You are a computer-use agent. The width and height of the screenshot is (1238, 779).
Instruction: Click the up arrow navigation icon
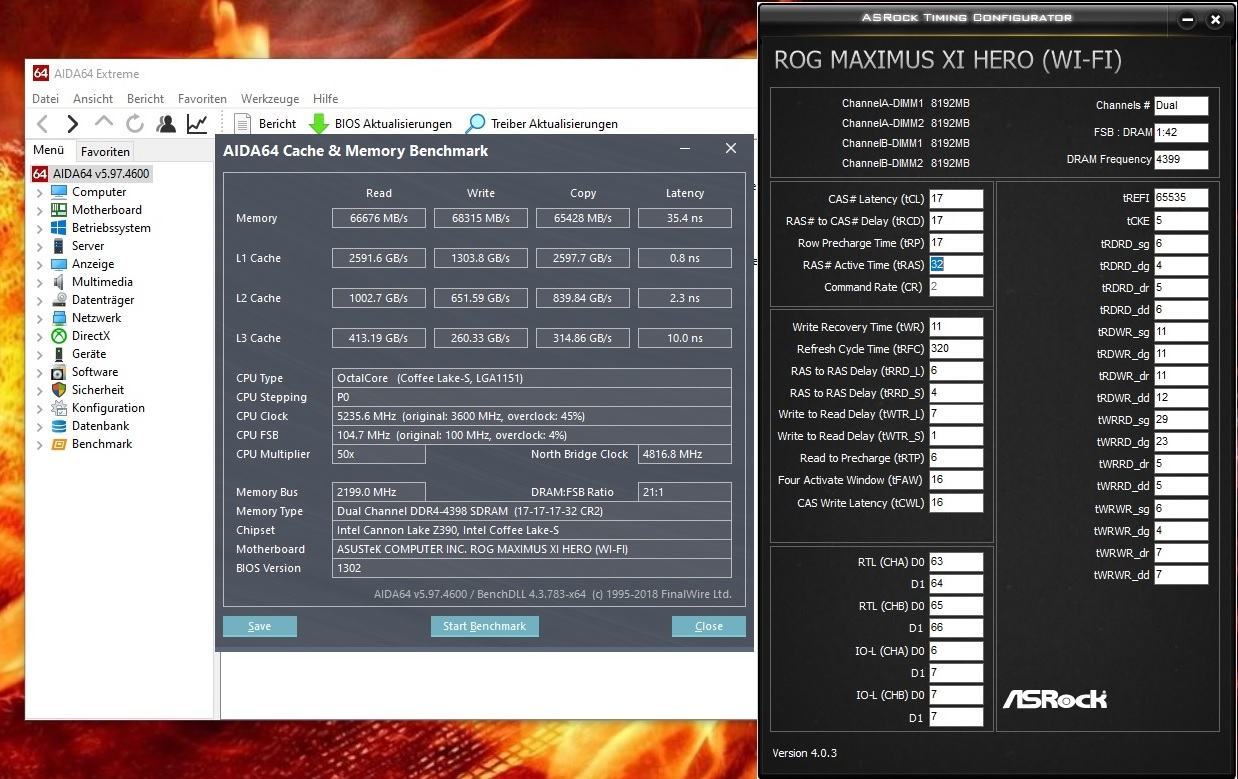click(103, 124)
